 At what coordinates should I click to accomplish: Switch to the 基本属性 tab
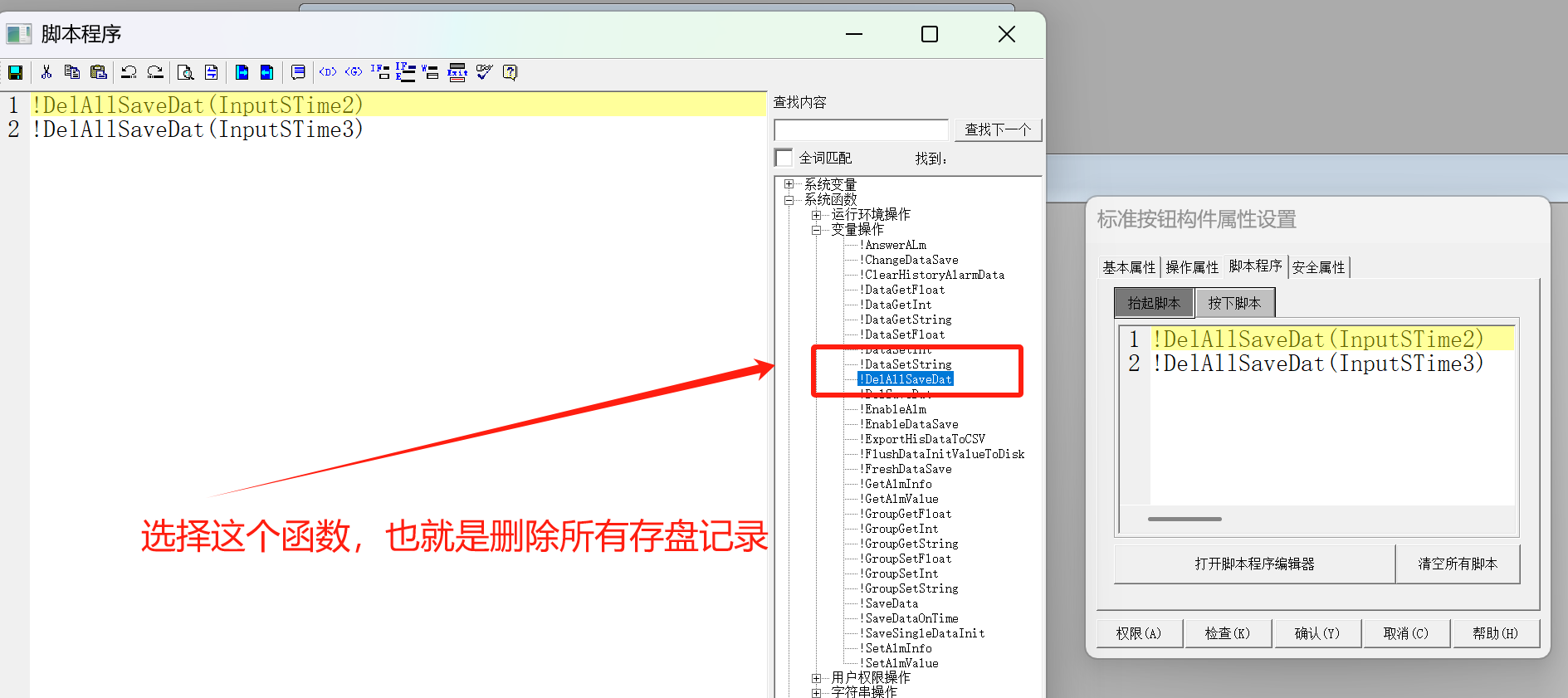(1129, 267)
